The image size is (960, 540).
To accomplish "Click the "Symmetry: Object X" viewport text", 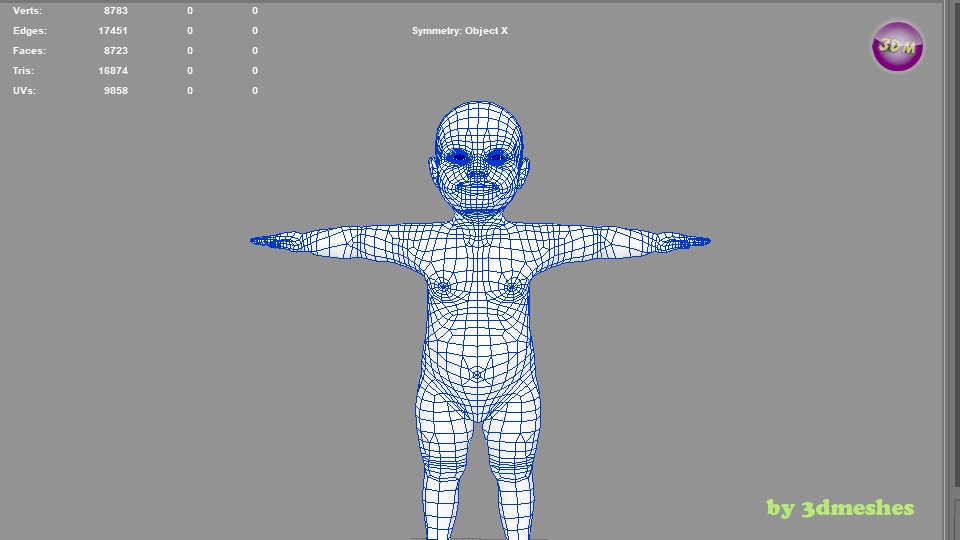I will 460,31.
